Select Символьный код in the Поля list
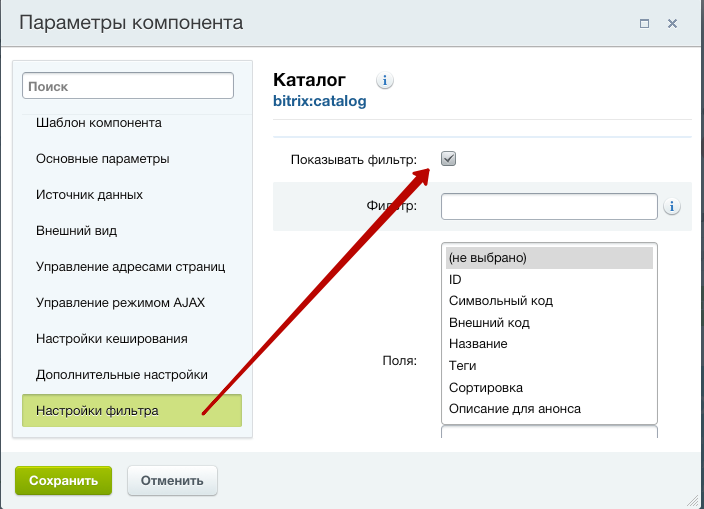Image resolution: width=704 pixels, height=509 pixels. (x=501, y=301)
